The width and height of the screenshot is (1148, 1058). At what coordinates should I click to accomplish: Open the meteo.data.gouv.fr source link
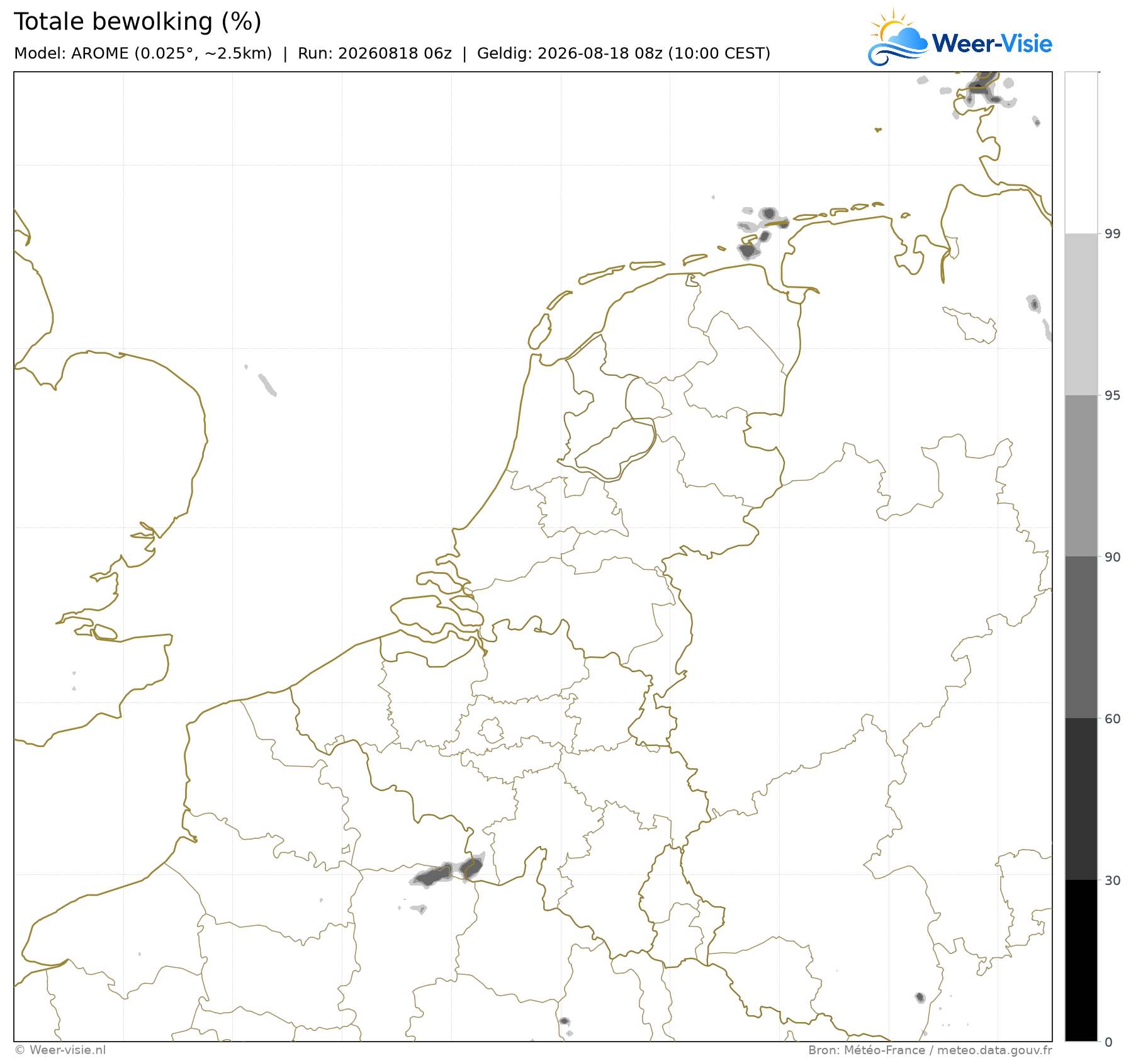(994, 1050)
